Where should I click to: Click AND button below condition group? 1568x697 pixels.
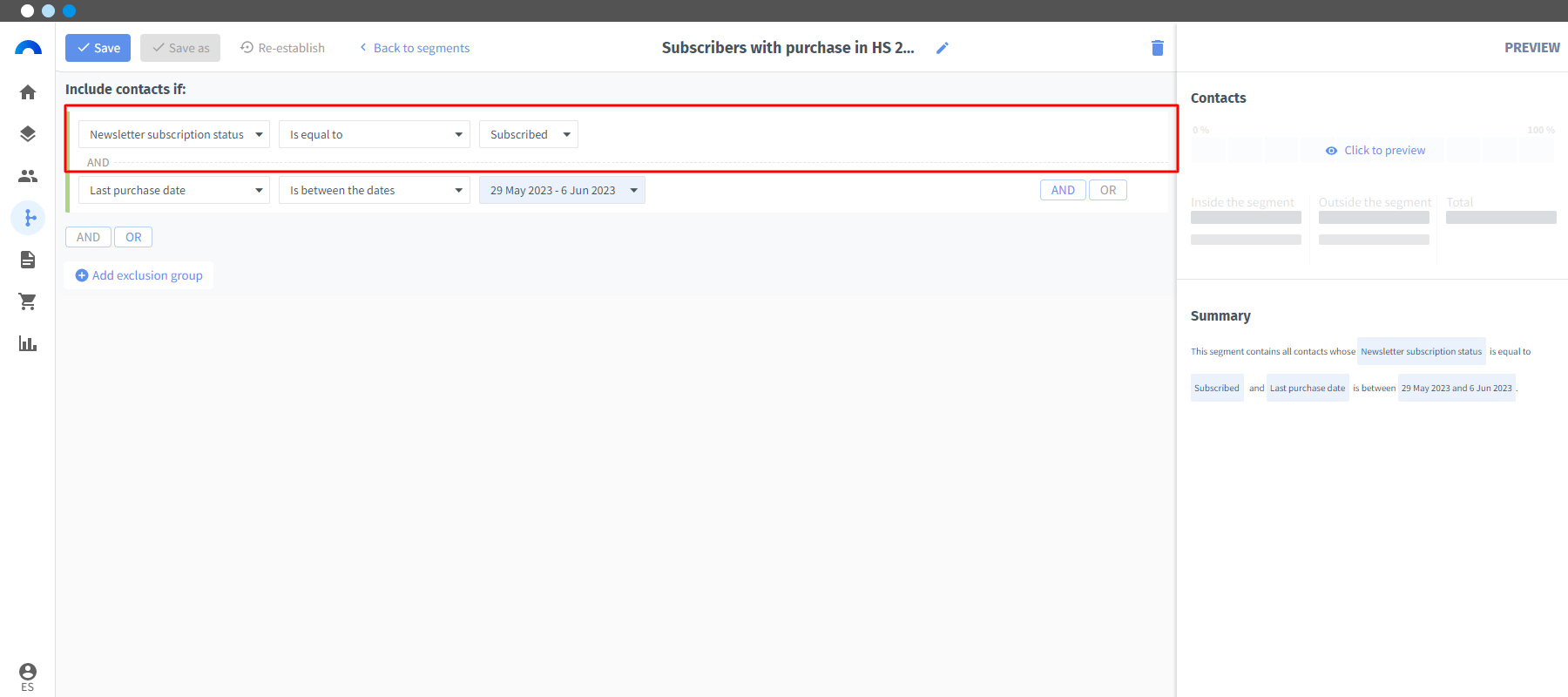click(88, 237)
